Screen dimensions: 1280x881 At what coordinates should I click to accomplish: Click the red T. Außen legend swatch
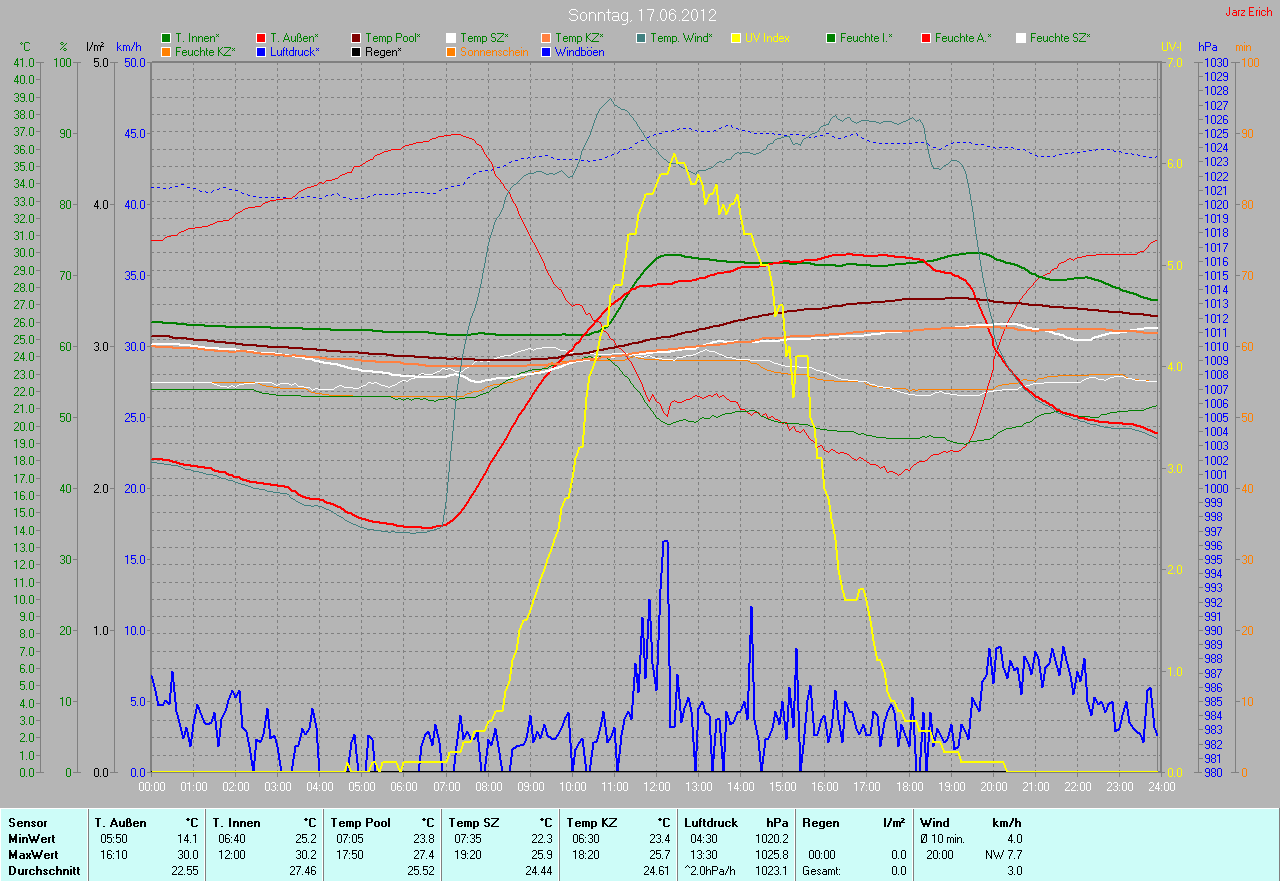pyautogui.click(x=261, y=38)
